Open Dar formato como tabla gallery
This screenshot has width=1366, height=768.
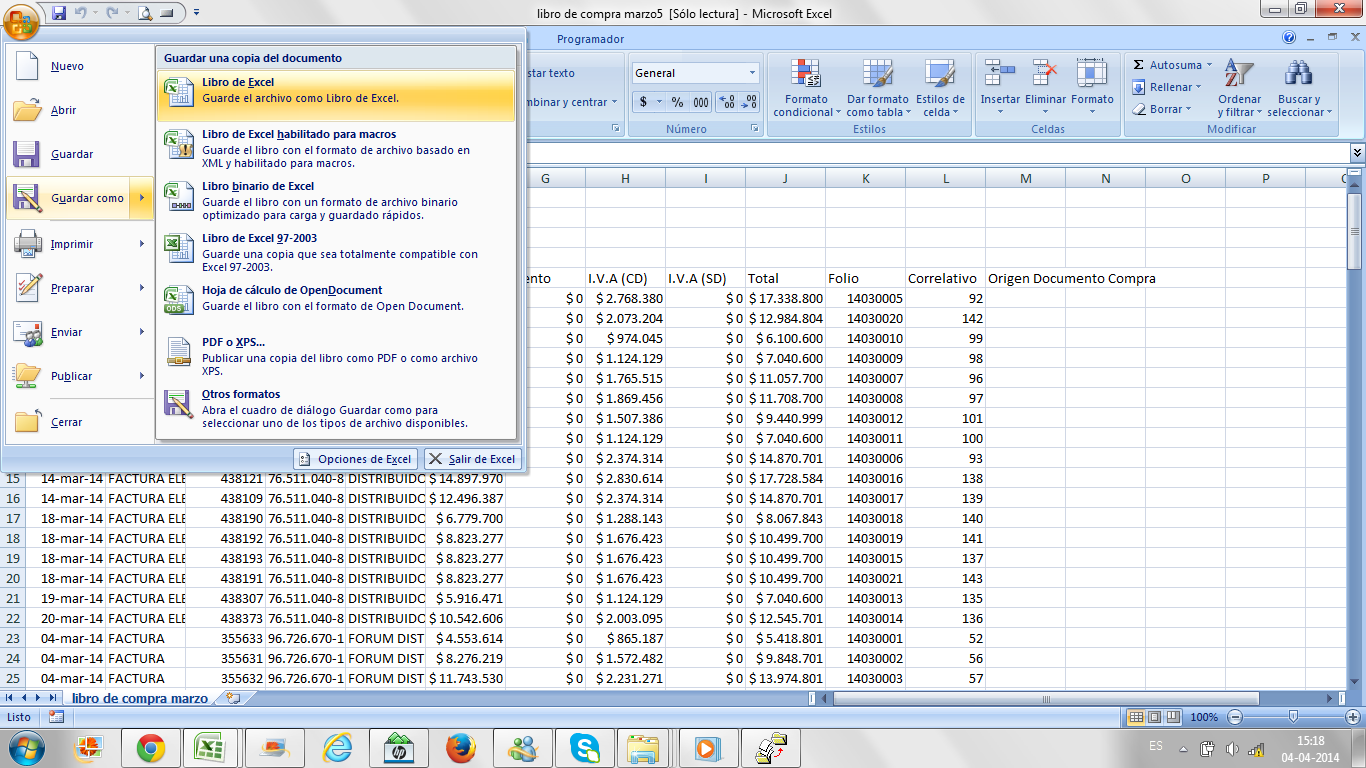877,88
